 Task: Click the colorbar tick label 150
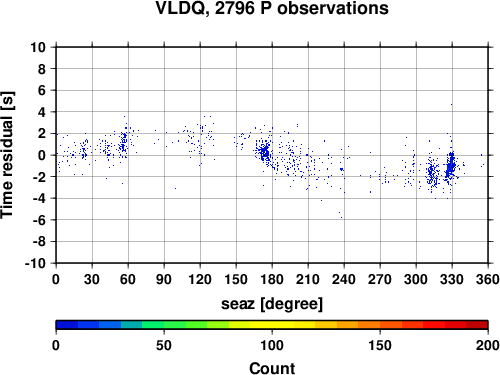coord(380,345)
